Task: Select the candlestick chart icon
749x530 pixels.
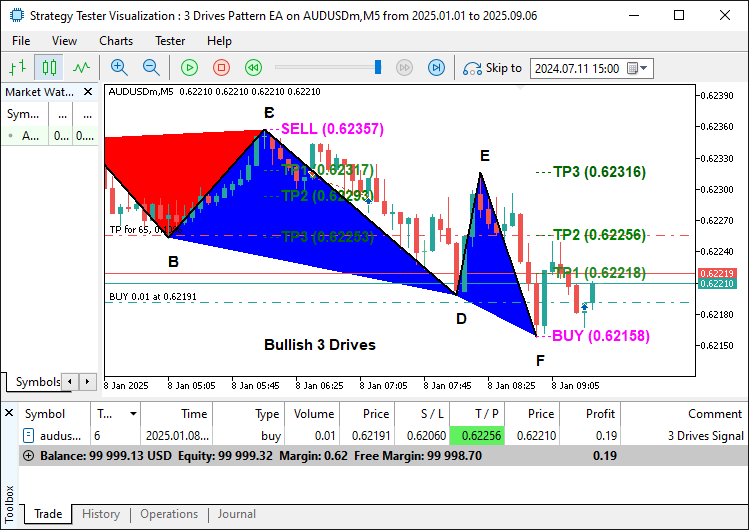Action: pyautogui.click(x=49, y=68)
